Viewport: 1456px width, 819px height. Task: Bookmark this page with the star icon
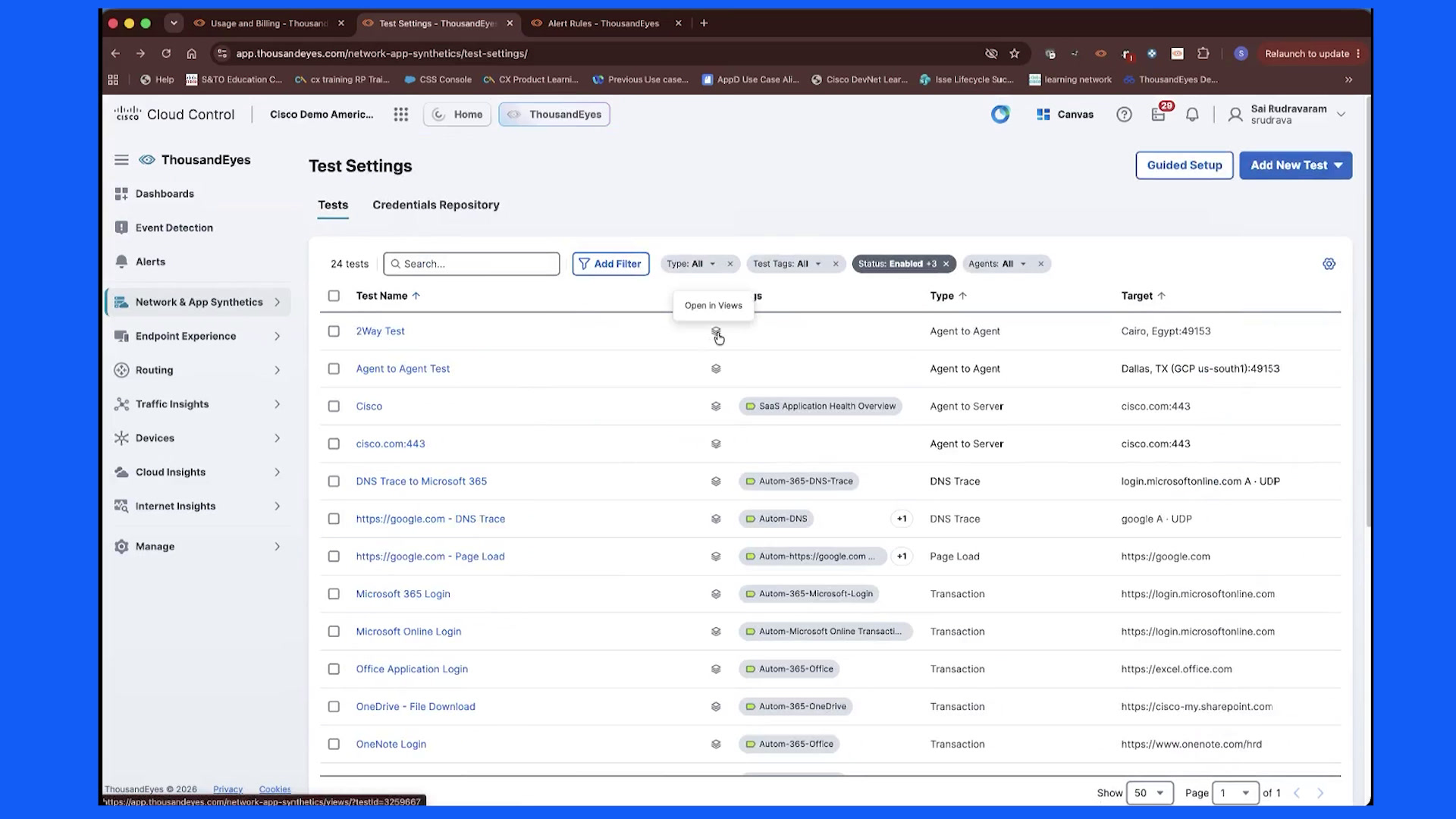[1015, 54]
